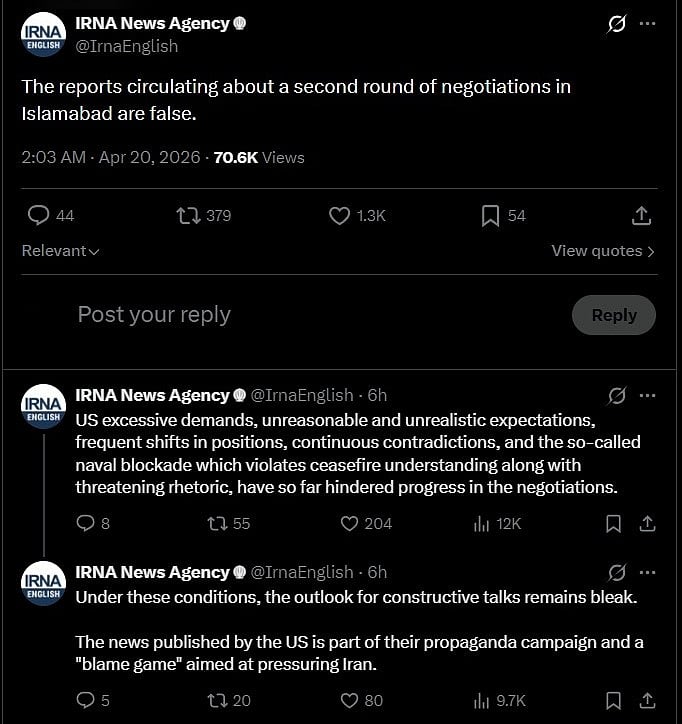Reply to the post with 5 comments
682x724 pixels.
click(x=86, y=700)
